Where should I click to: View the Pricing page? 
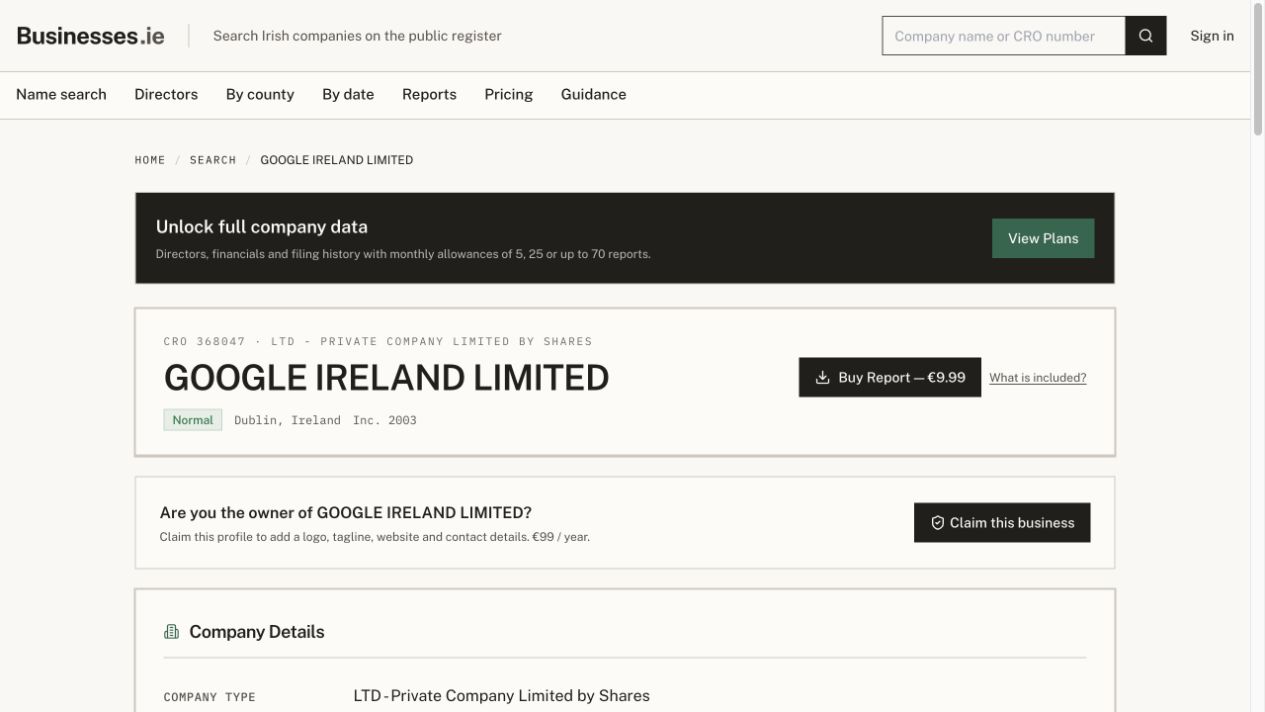pos(508,94)
